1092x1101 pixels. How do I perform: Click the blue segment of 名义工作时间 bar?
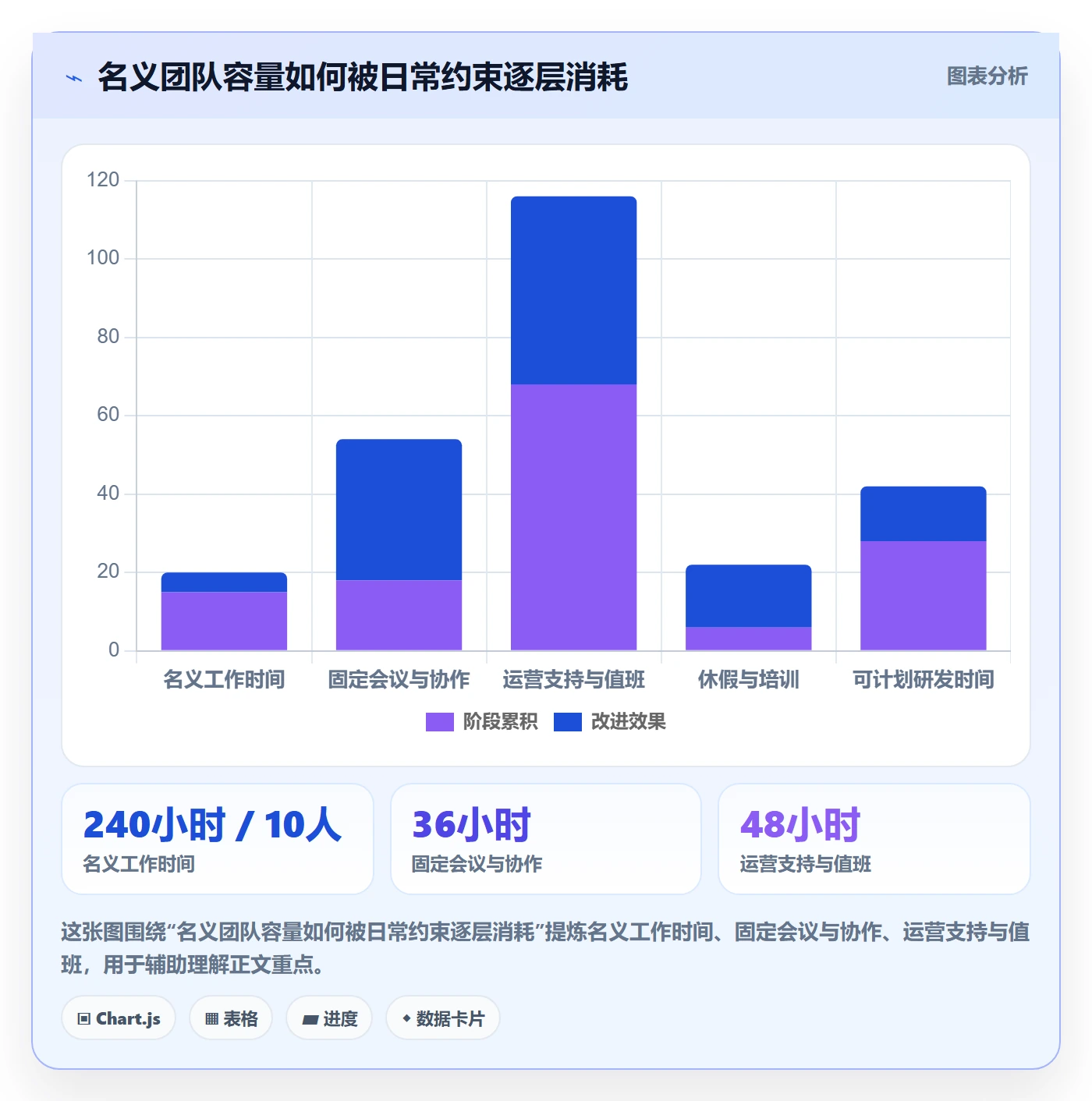point(224,582)
